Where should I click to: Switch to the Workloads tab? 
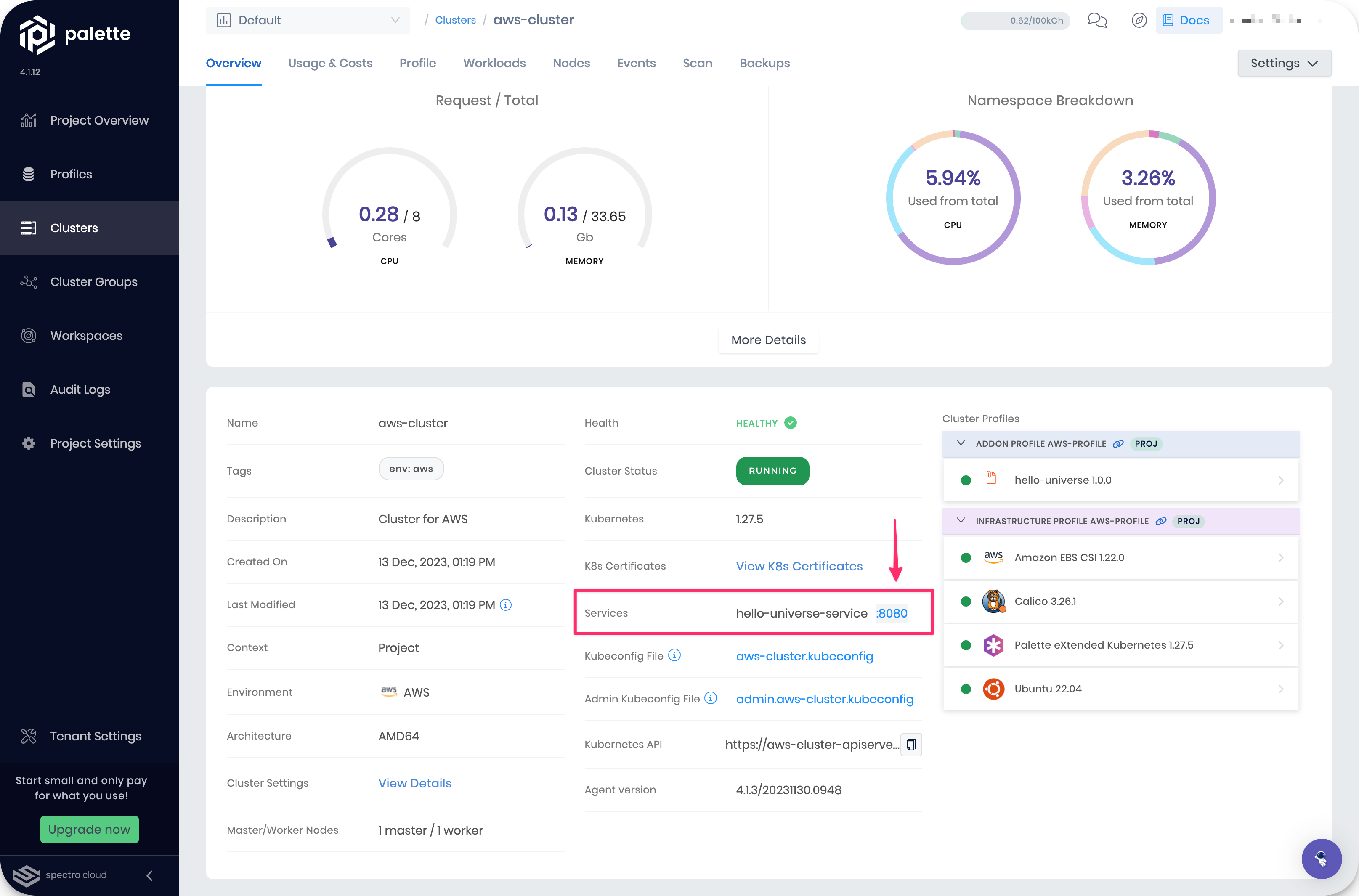(494, 63)
